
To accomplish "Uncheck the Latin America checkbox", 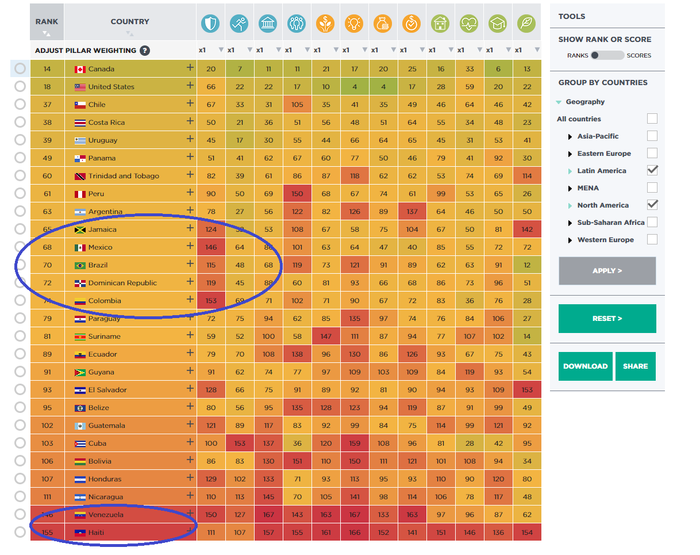I will [x=652, y=170].
